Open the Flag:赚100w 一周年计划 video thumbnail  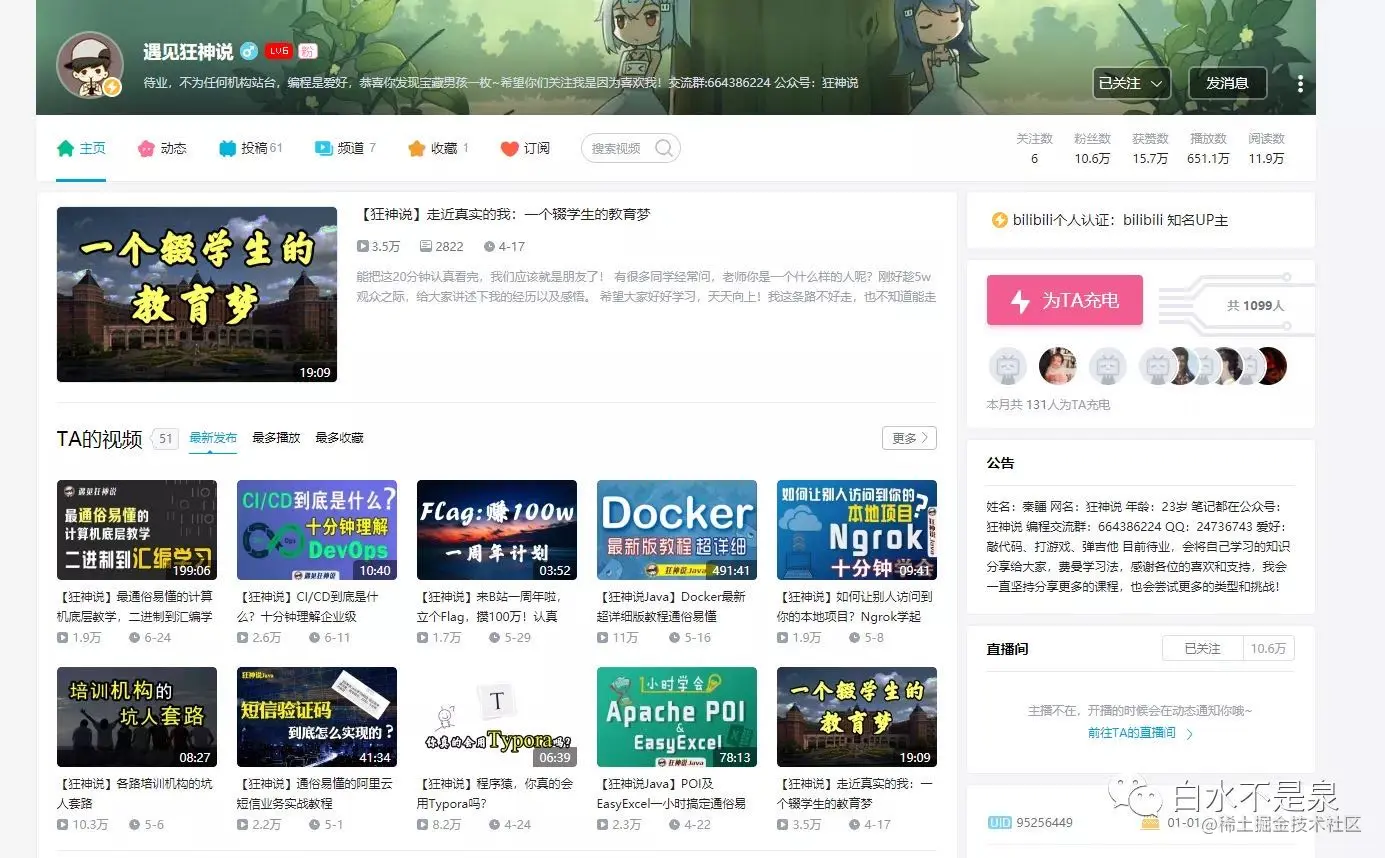[497, 530]
